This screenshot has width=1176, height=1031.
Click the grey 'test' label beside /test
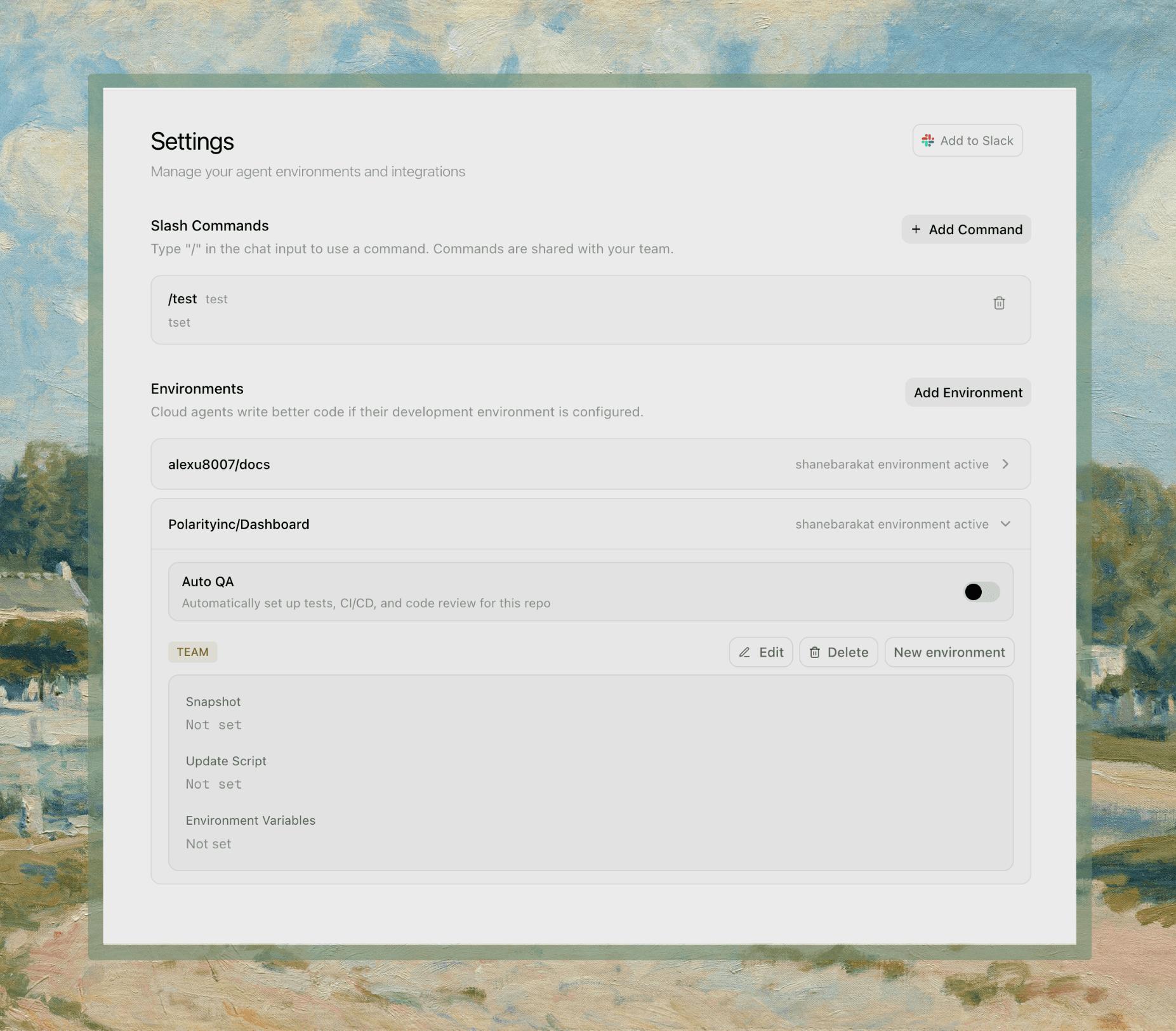click(216, 299)
